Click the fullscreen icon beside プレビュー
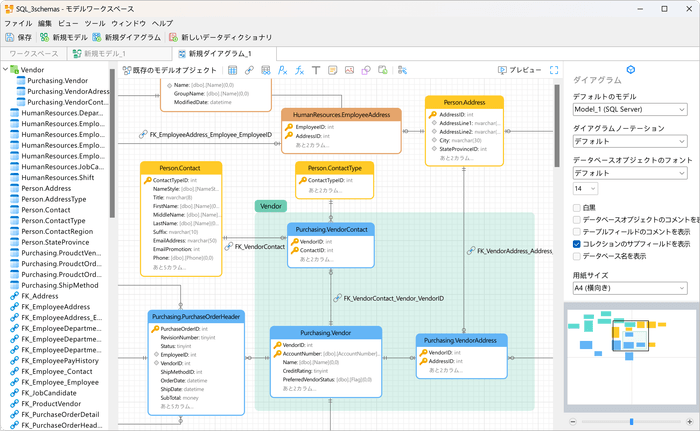 [555, 71]
